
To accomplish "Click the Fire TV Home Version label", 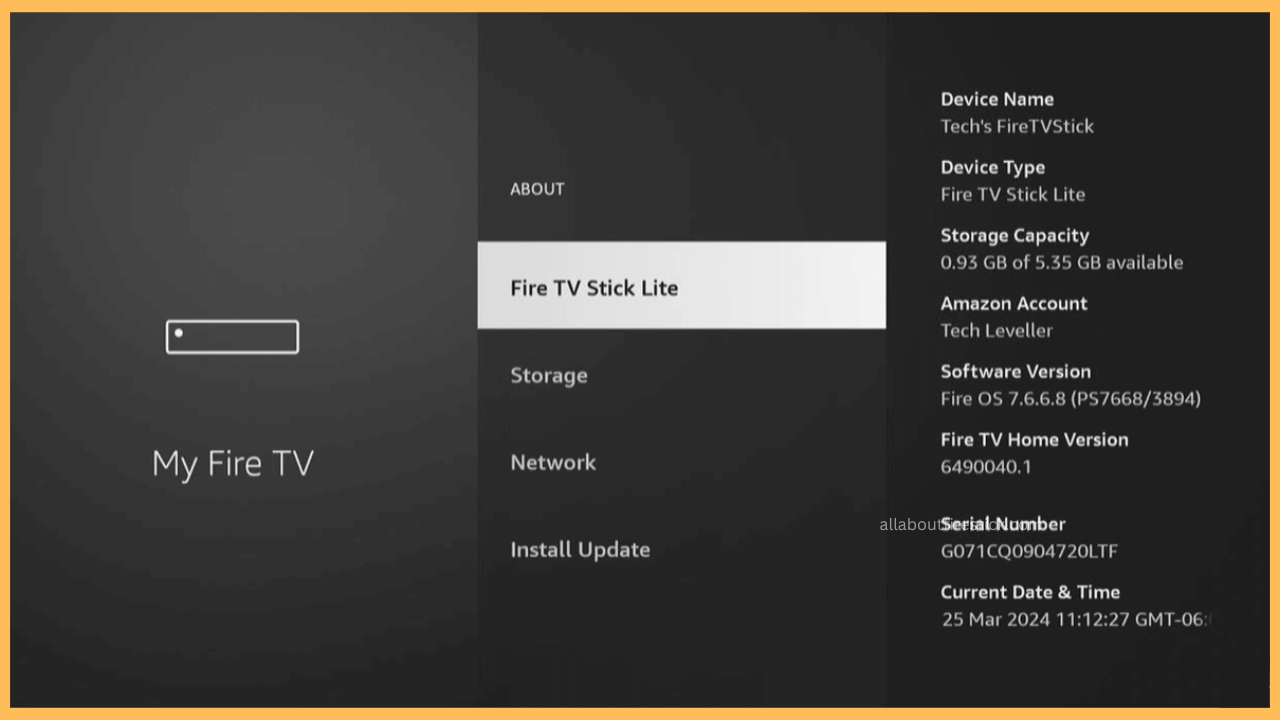I will tap(1035, 439).
